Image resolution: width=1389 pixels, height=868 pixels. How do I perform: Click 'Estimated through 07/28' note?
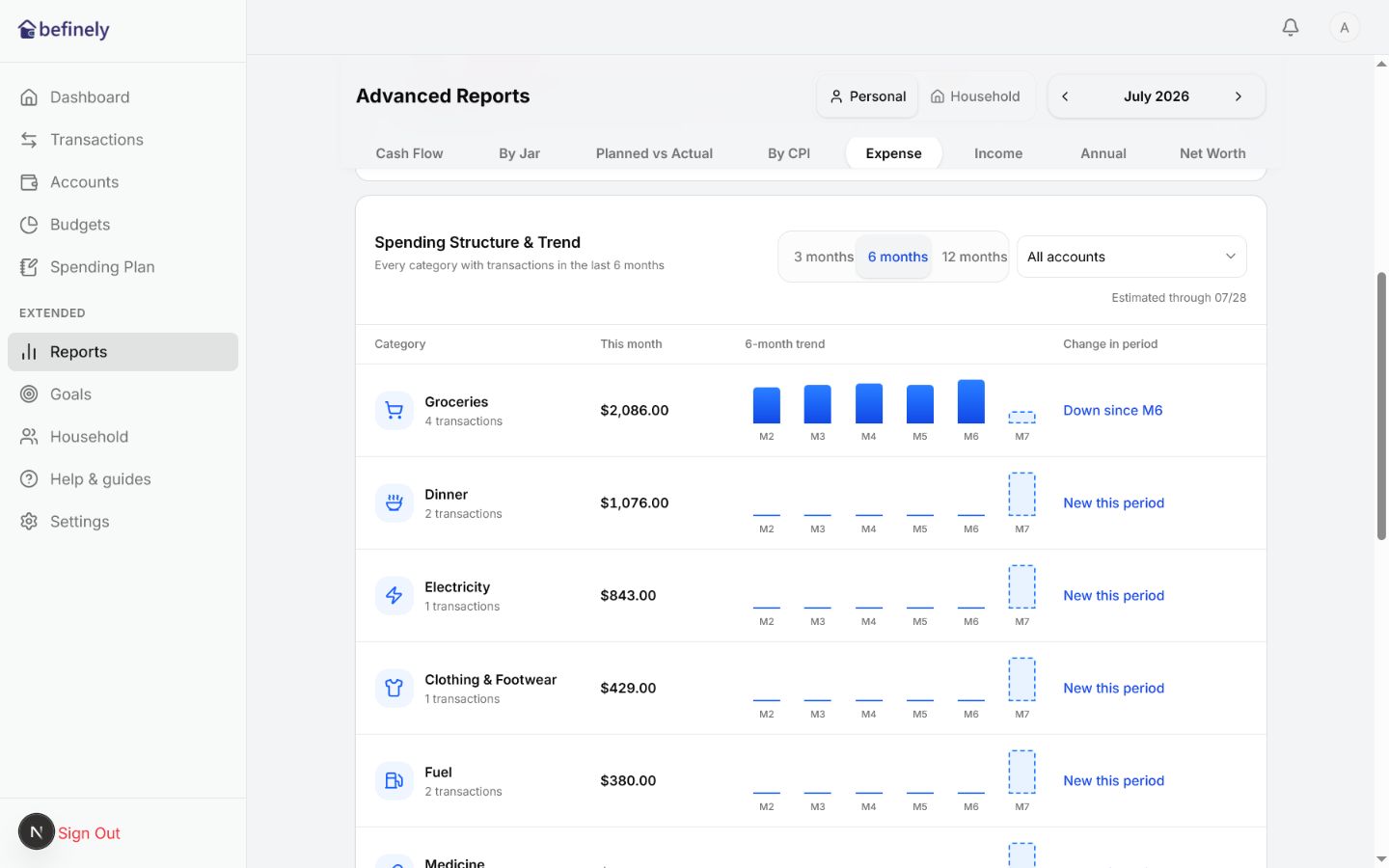[x=1179, y=298]
